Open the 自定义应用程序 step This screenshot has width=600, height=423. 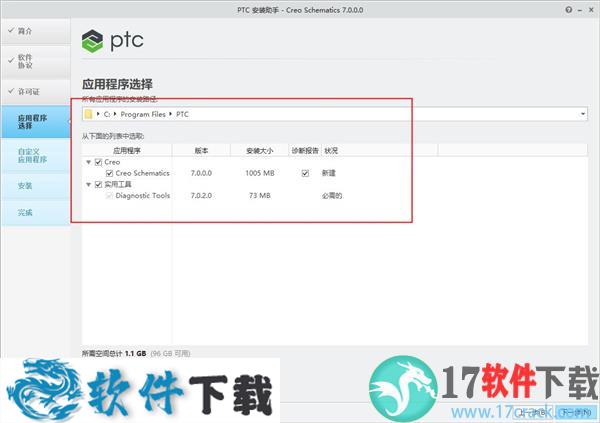pyautogui.click(x=35, y=155)
